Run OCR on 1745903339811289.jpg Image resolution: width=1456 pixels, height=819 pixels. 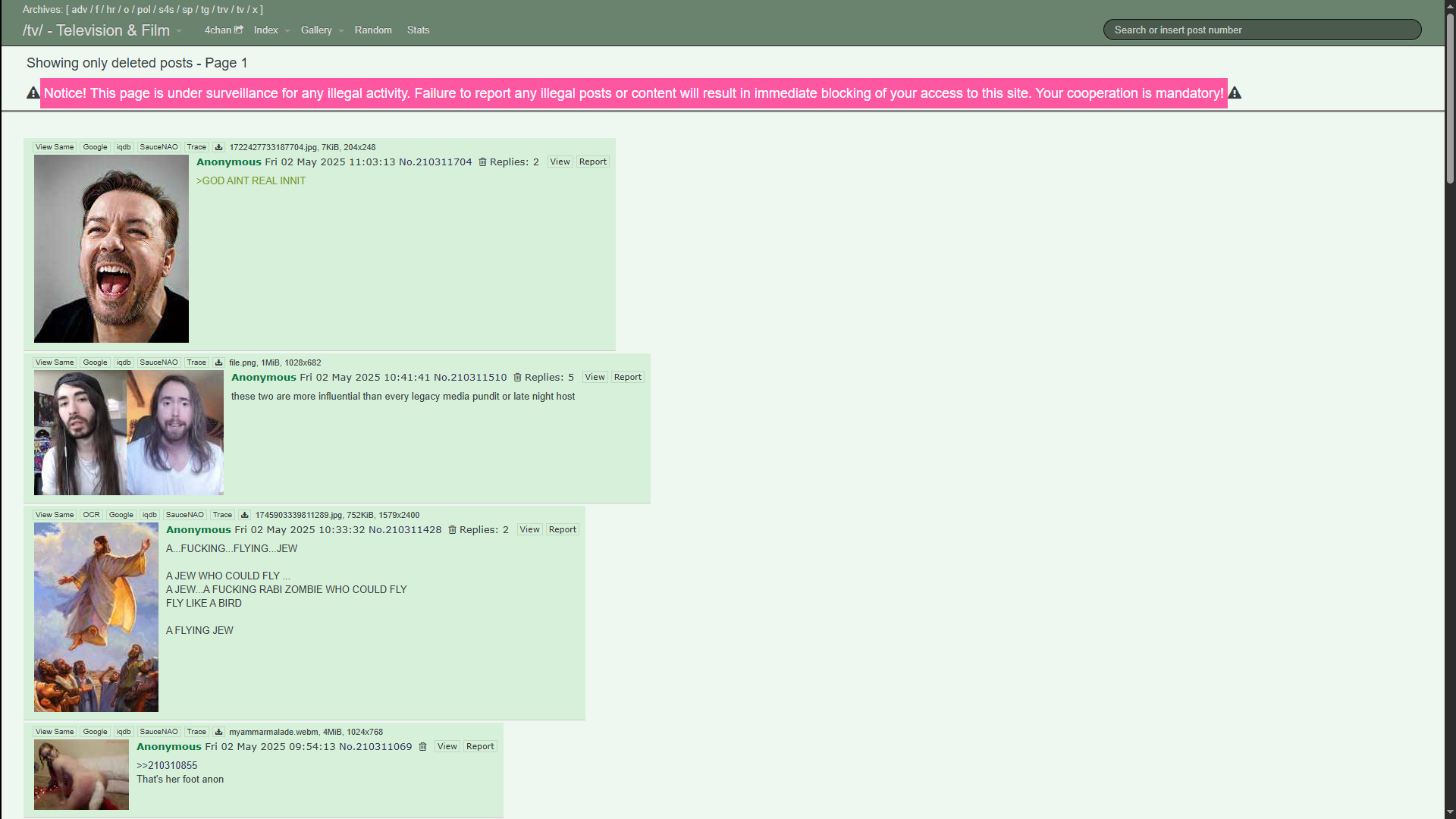(x=91, y=515)
